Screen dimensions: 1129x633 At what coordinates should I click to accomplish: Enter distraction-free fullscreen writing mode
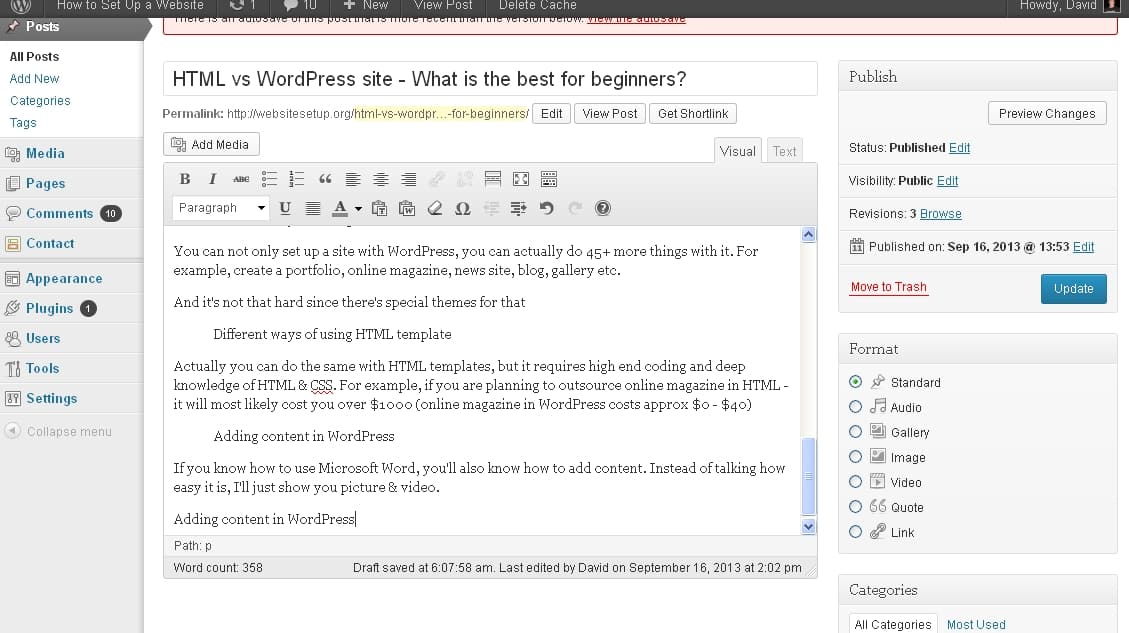[x=520, y=179]
